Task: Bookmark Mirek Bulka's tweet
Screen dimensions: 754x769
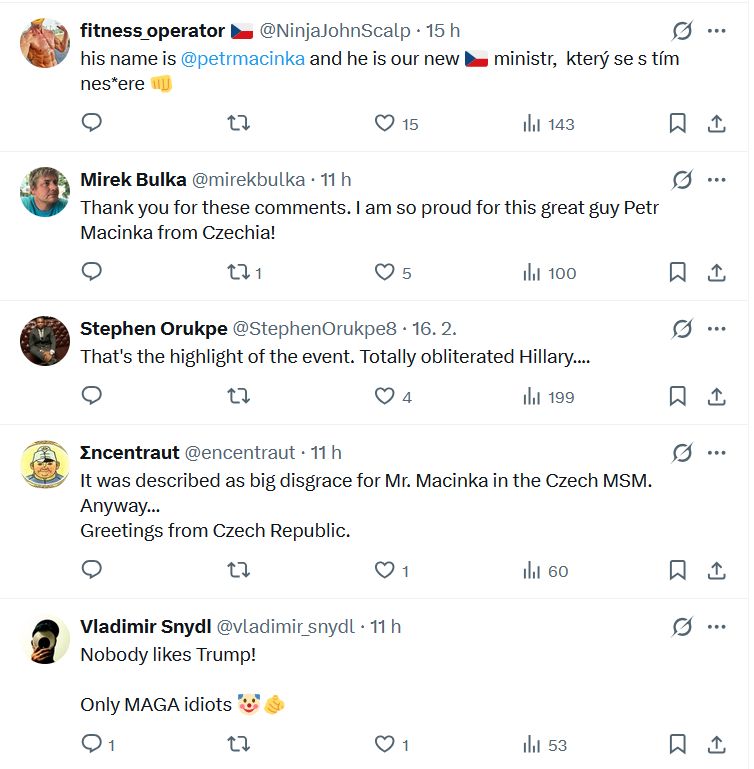Action: pyautogui.click(x=677, y=272)
